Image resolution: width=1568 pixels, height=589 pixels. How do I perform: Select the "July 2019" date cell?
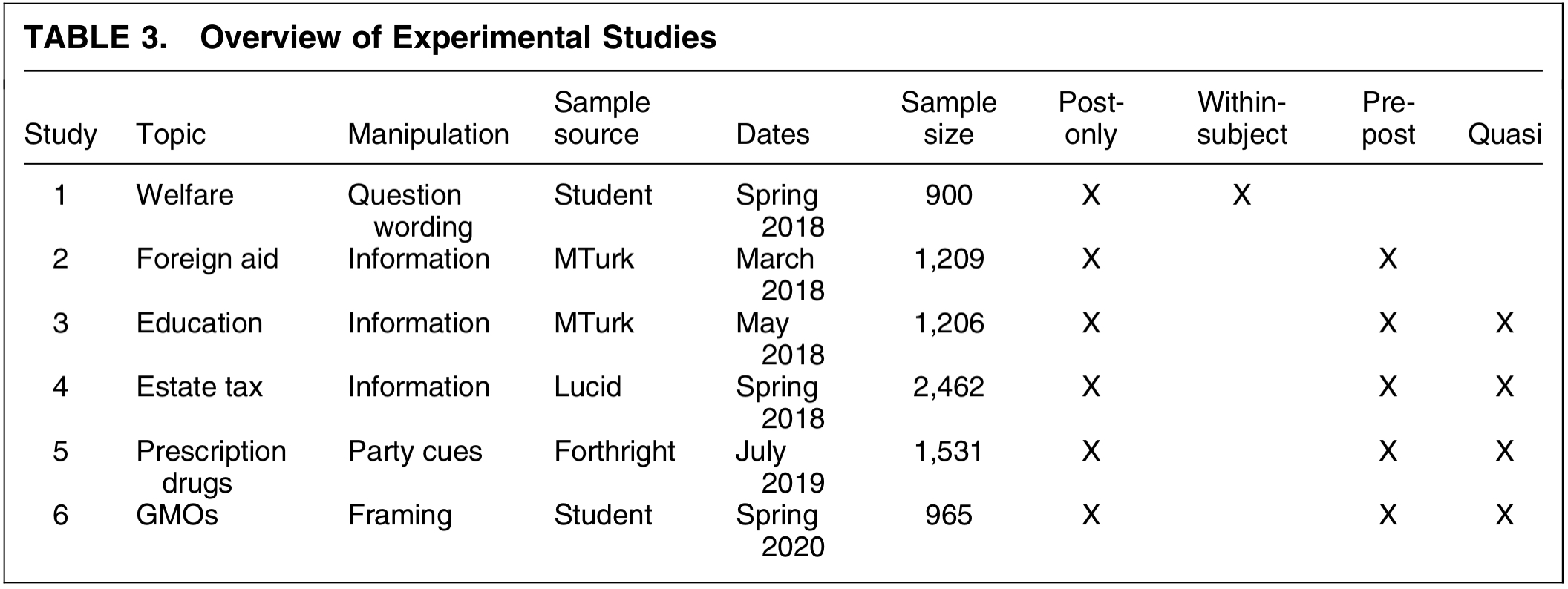[x=780, y=467]
